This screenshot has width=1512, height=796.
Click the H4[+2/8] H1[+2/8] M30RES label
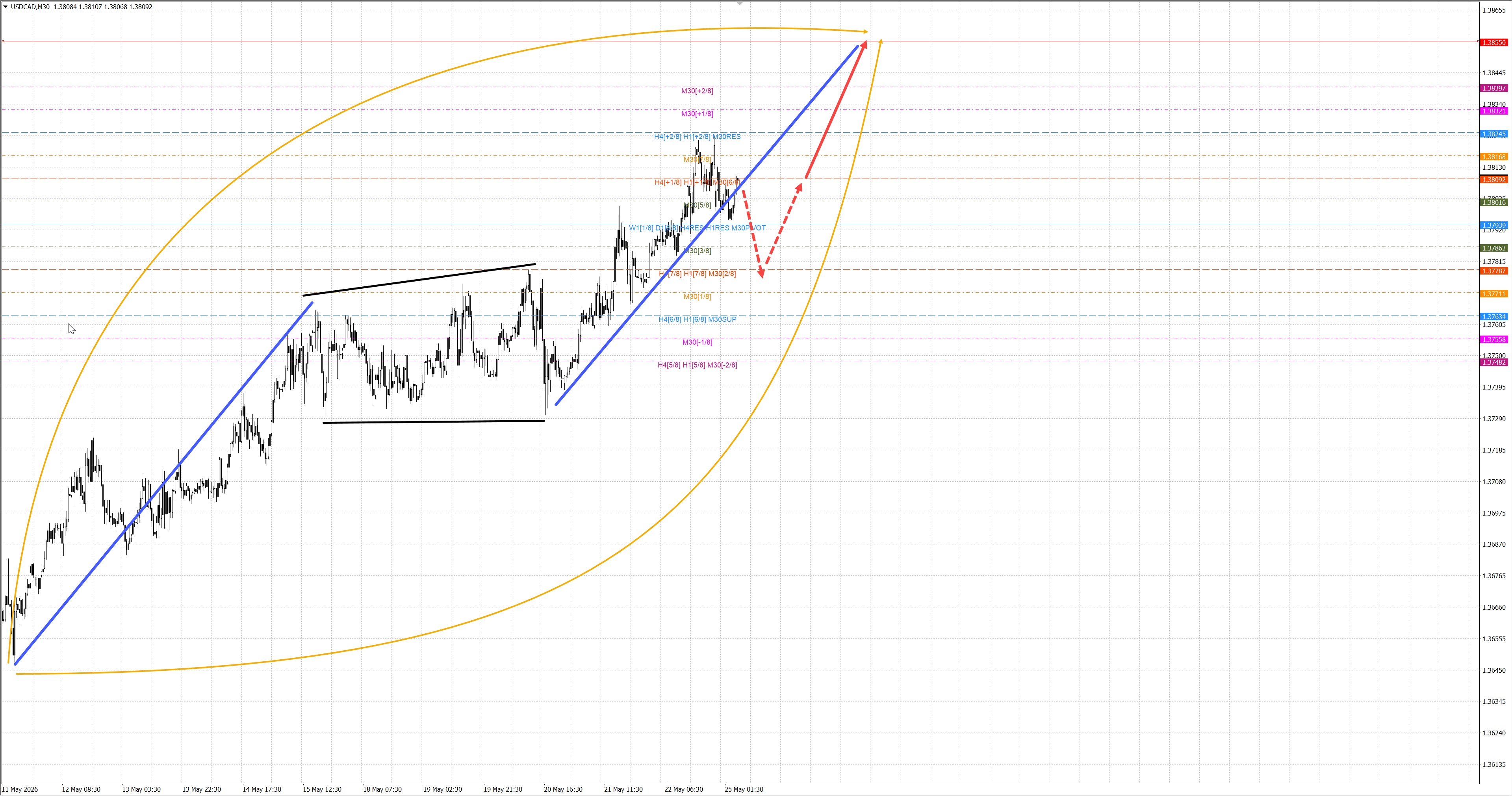point(697,137)
